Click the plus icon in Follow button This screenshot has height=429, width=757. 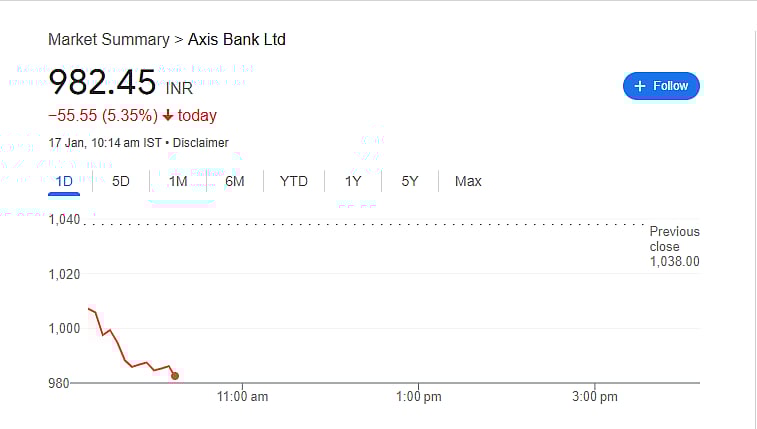640,86
